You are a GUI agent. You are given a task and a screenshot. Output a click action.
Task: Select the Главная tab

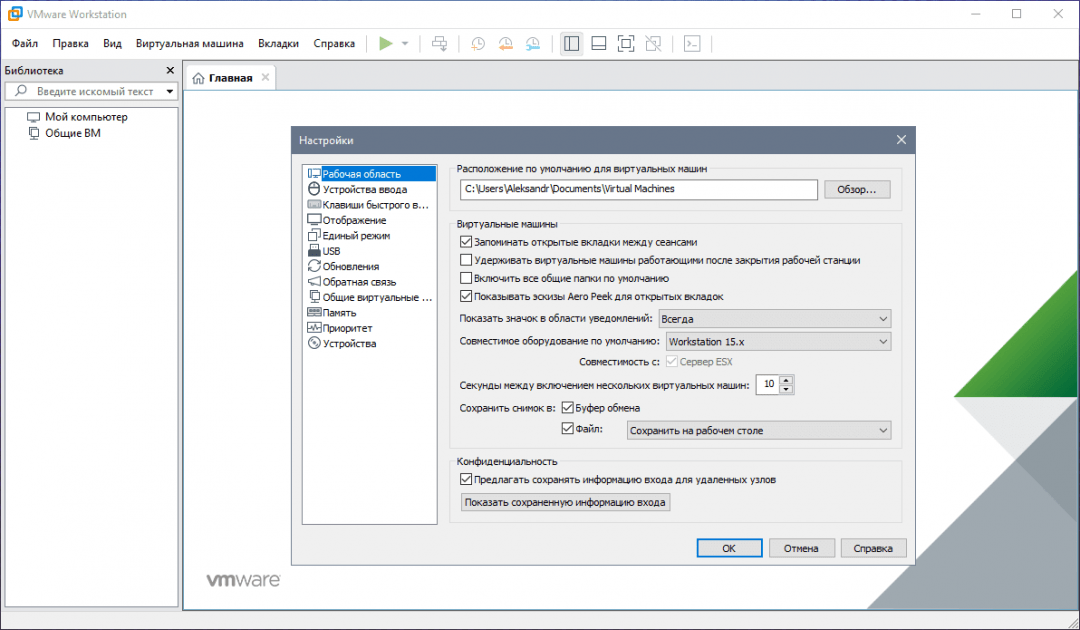(x=230, y=78)
